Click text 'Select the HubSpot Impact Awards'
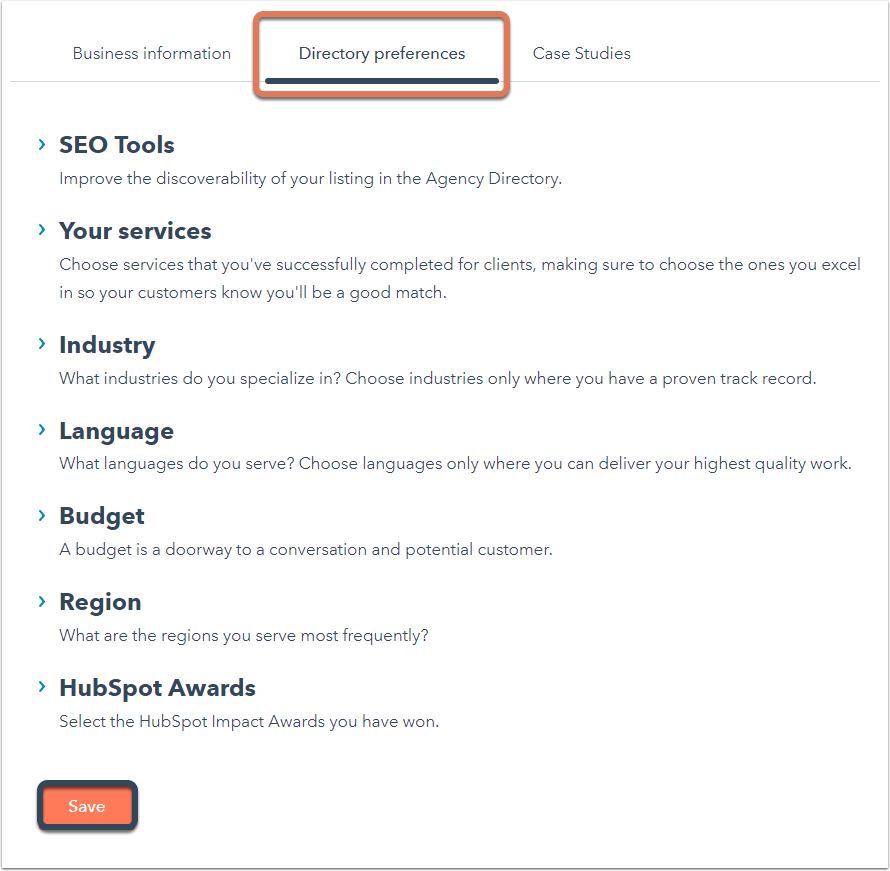 (192, 722)
